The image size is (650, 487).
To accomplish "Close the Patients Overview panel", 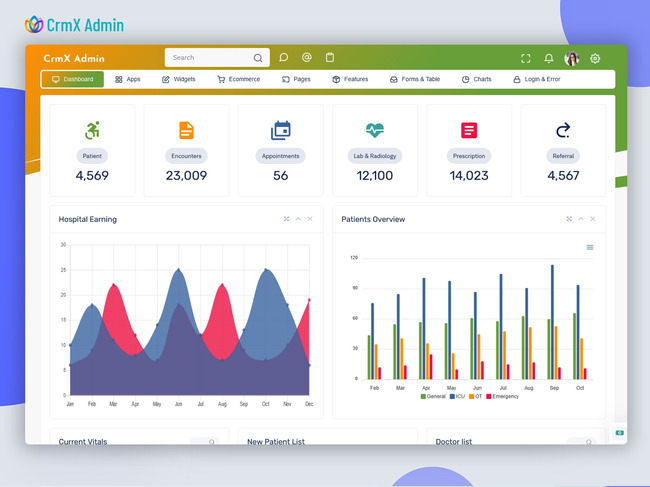I will click(592, 219).
